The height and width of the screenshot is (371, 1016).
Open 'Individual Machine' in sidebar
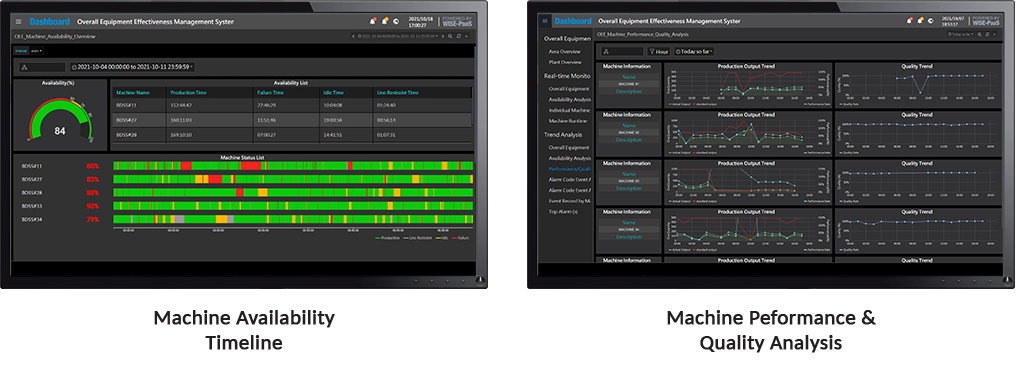(x=569, y=110)
